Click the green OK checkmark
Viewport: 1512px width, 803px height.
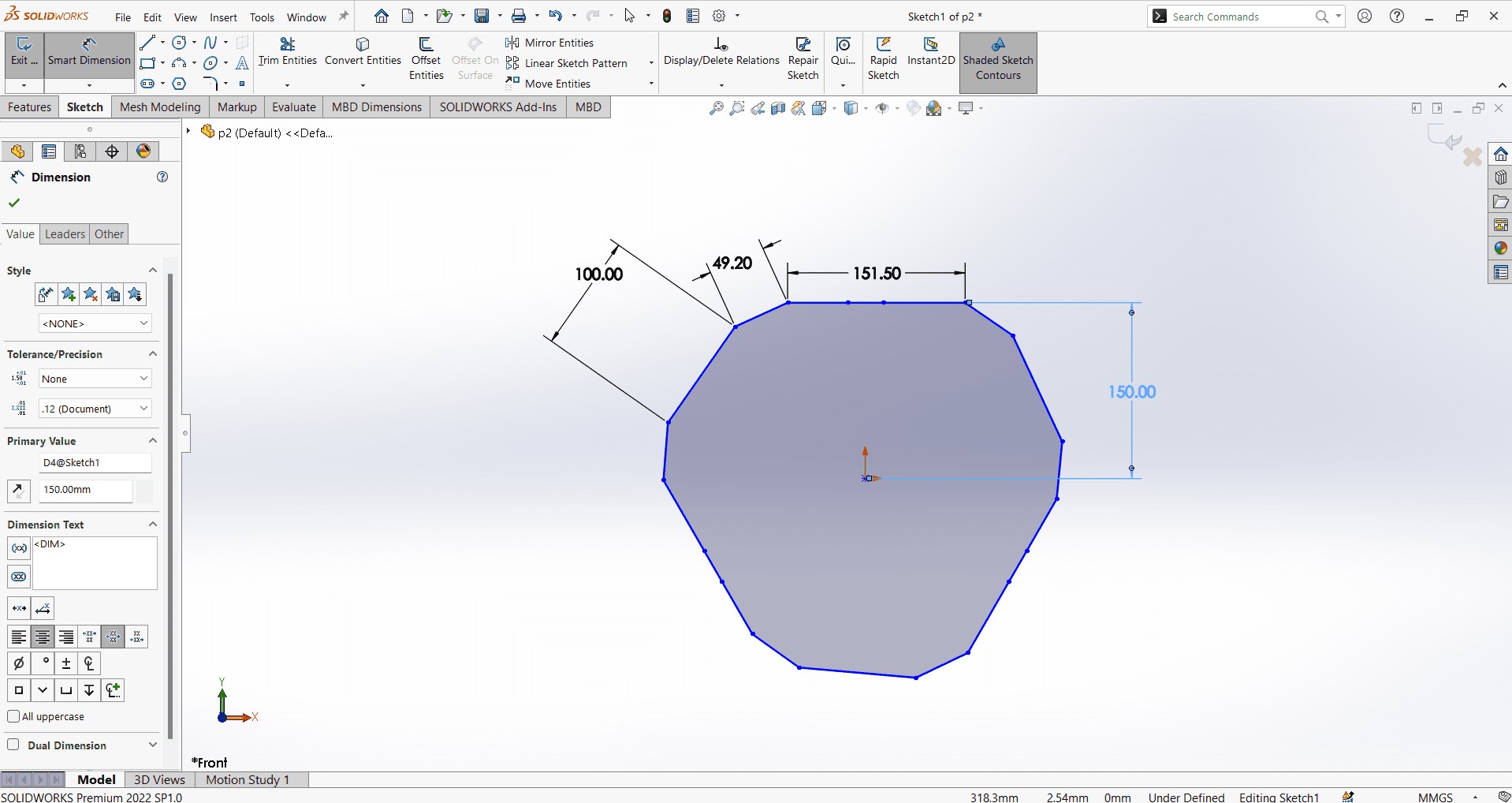point(14,203)
